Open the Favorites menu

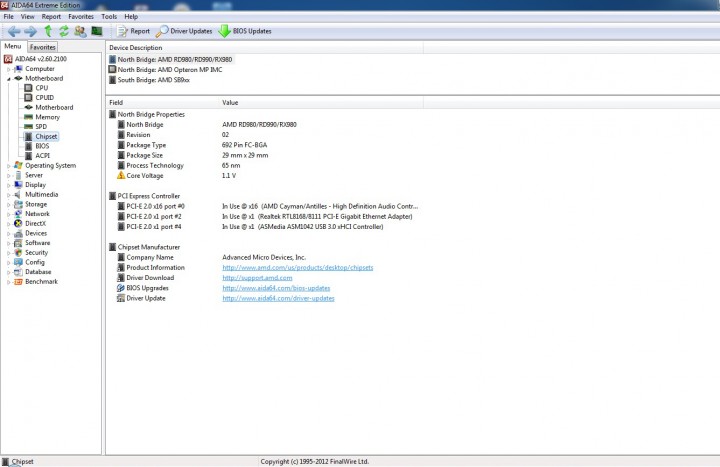pos(81,17)
